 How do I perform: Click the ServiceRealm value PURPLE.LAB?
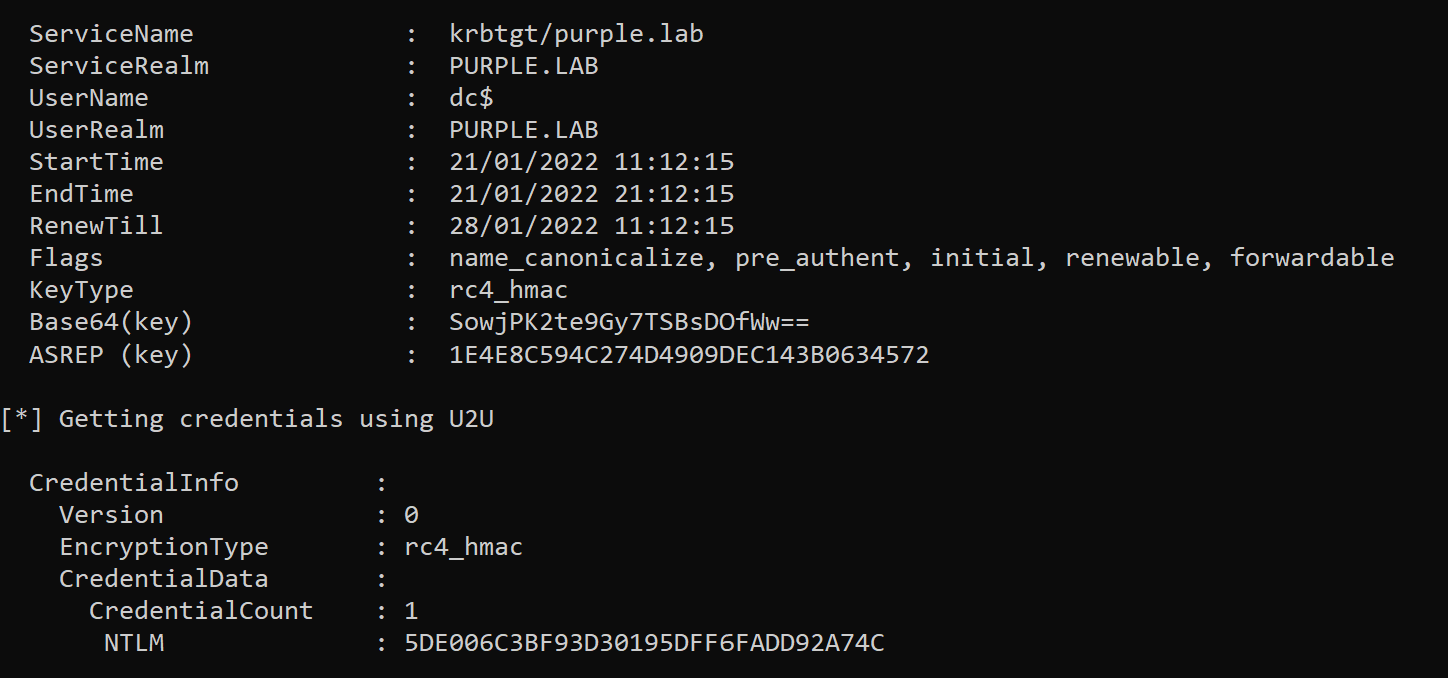(524, 66)
